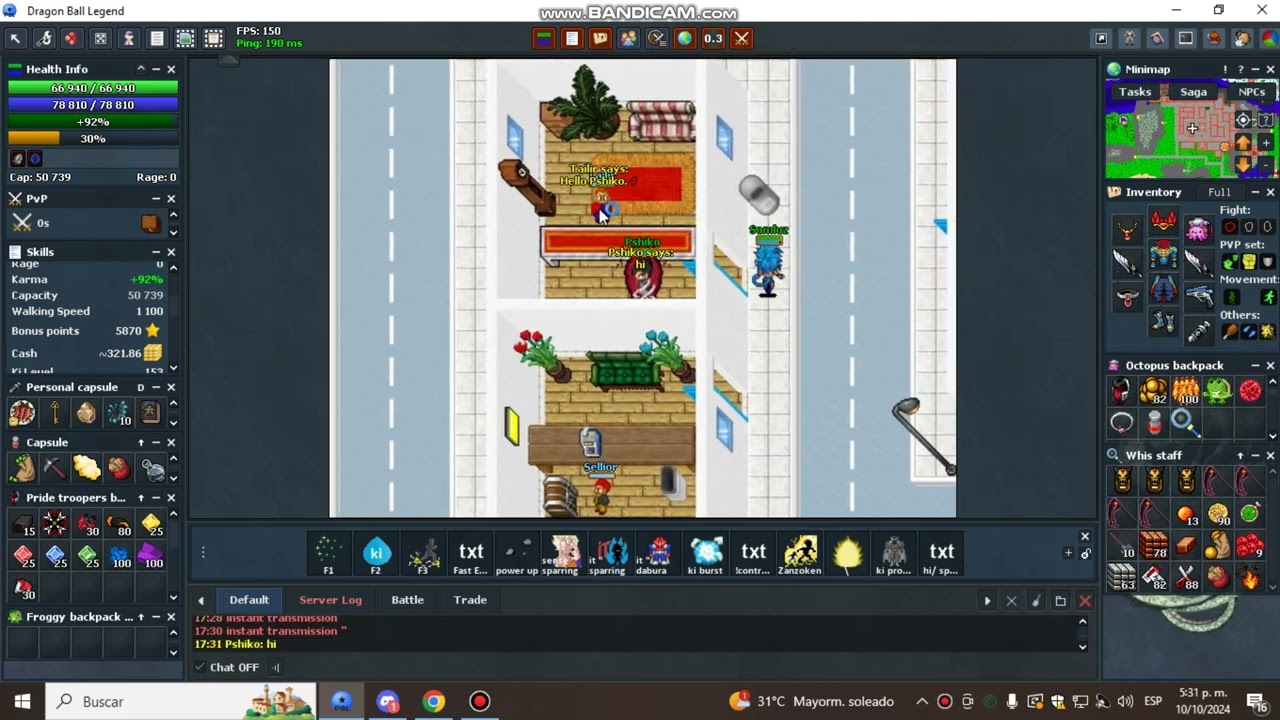Click the orange up arrow on minimap
The width and height of the screenshot is (1280, 720).
(x=1244, y=143)
